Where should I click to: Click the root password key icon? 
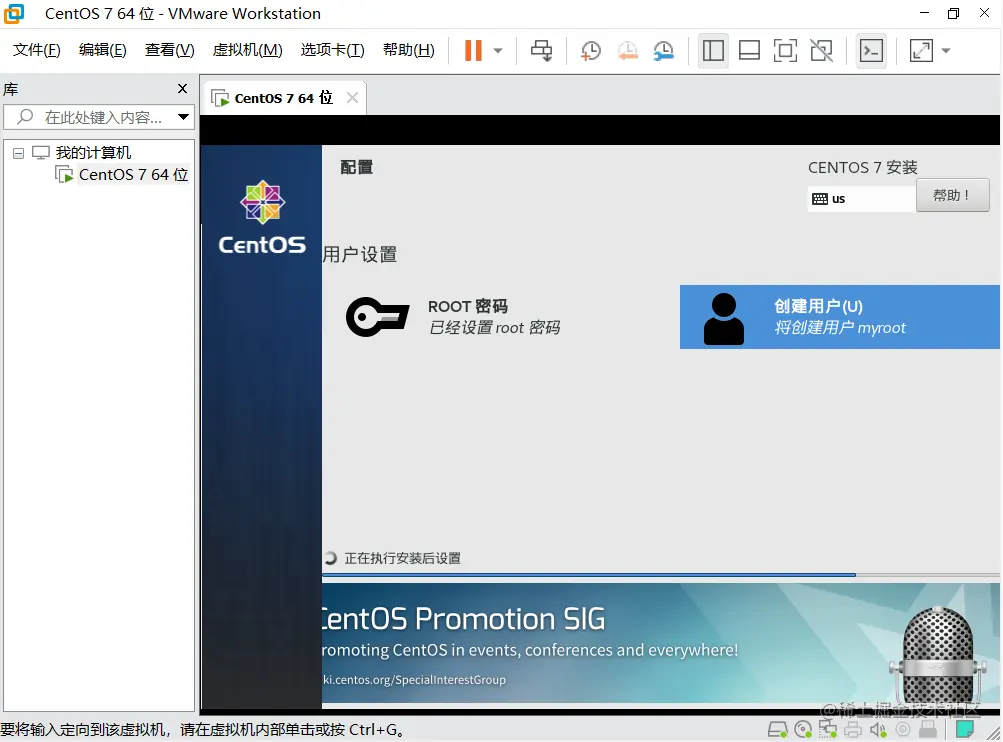coord(377,317)
